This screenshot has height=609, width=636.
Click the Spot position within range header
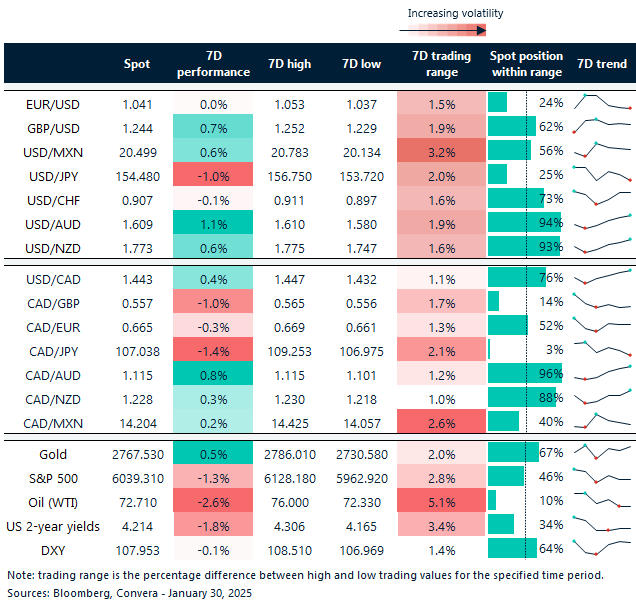pos(526,64)
